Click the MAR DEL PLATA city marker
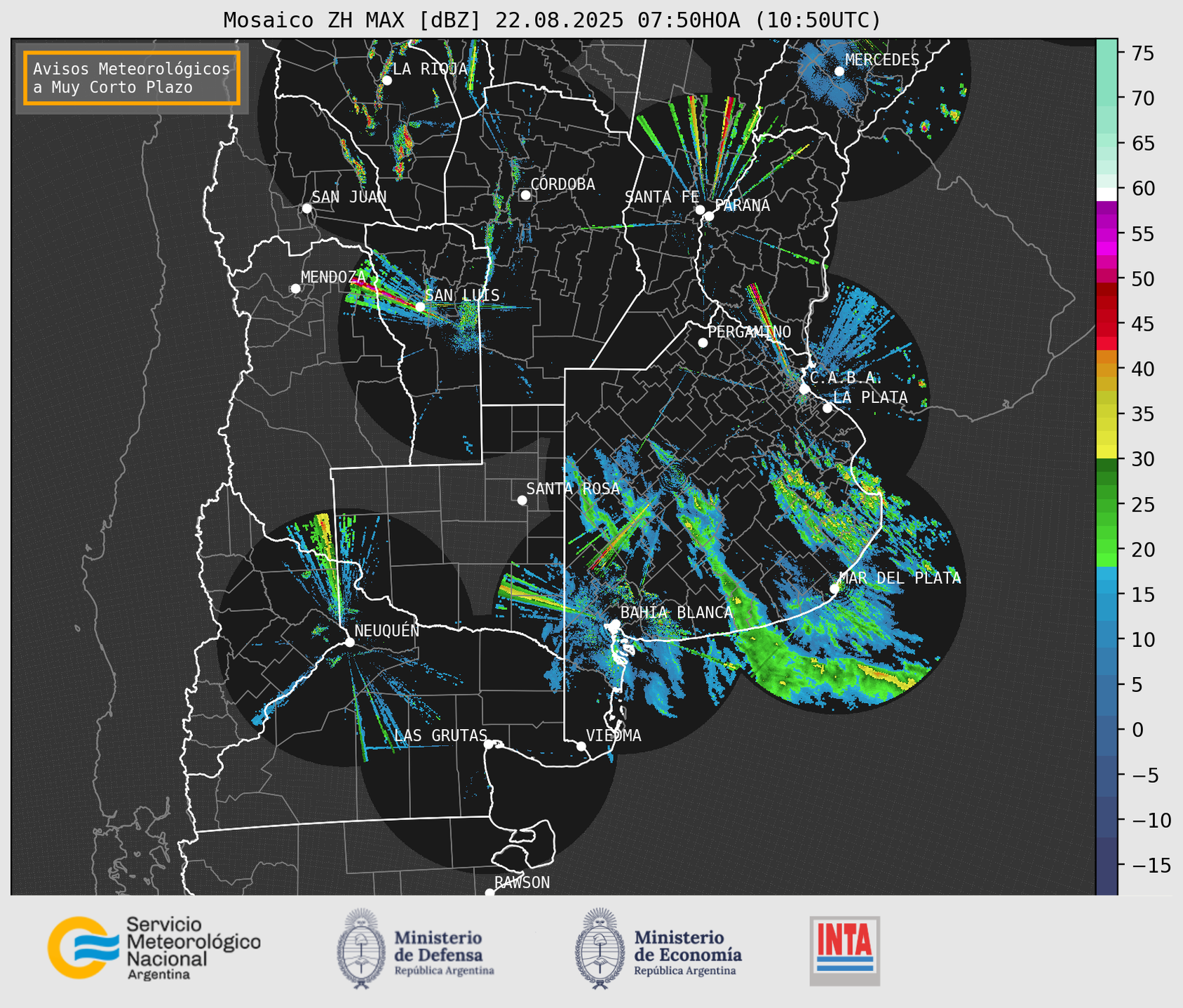Viewport: 1183px width, 1008px height. (834, 589)
